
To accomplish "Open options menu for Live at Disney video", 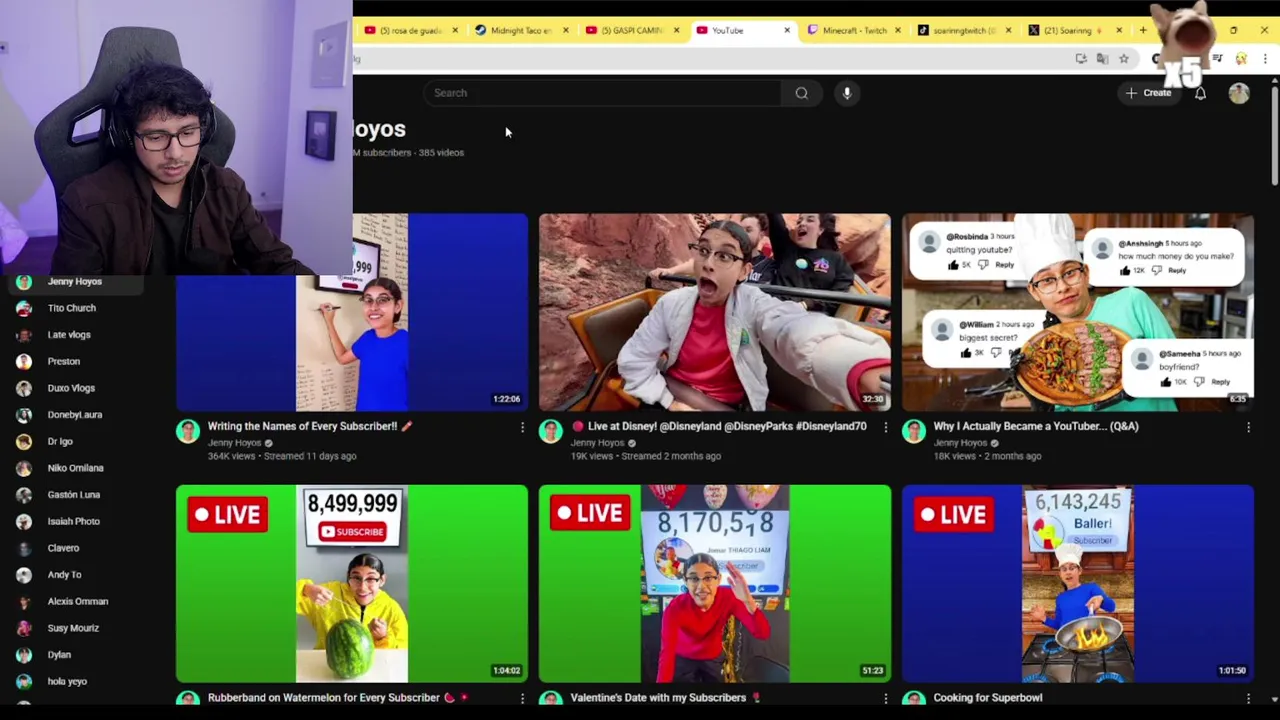I will (x=885, y=427).
